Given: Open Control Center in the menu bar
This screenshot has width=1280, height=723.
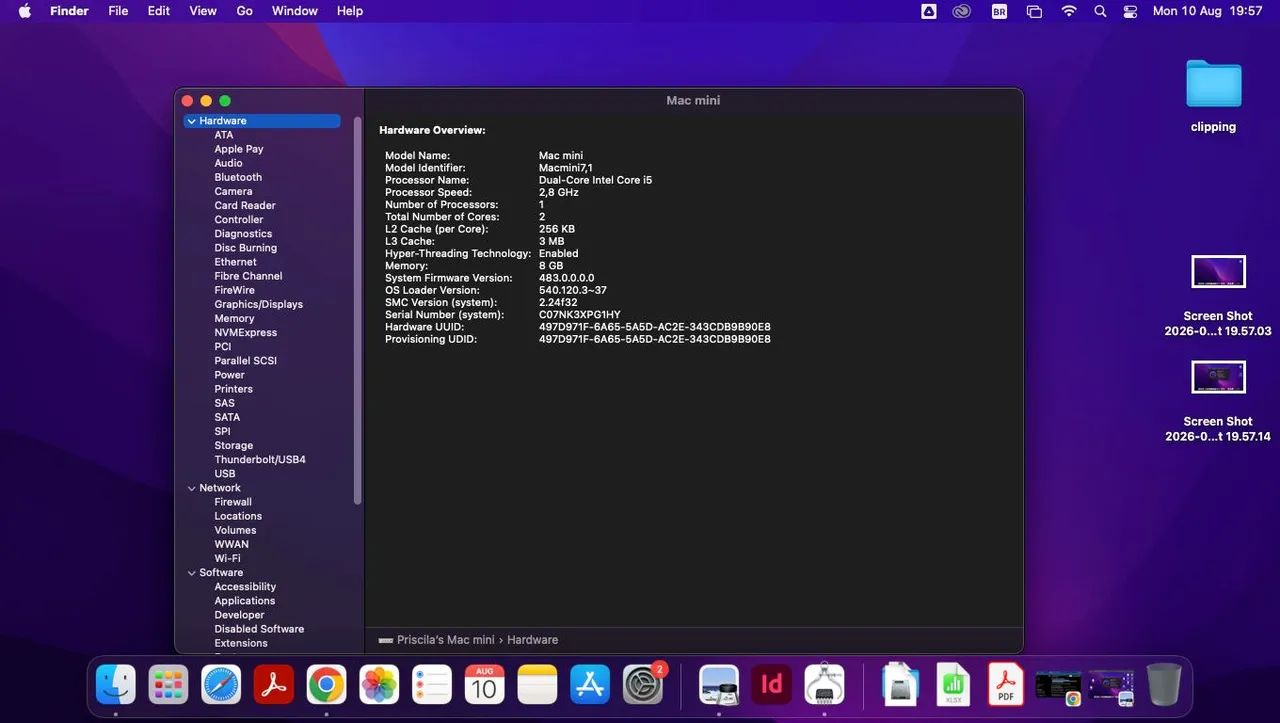Looking at the screenshot, I should click(x=1131, y=11).
